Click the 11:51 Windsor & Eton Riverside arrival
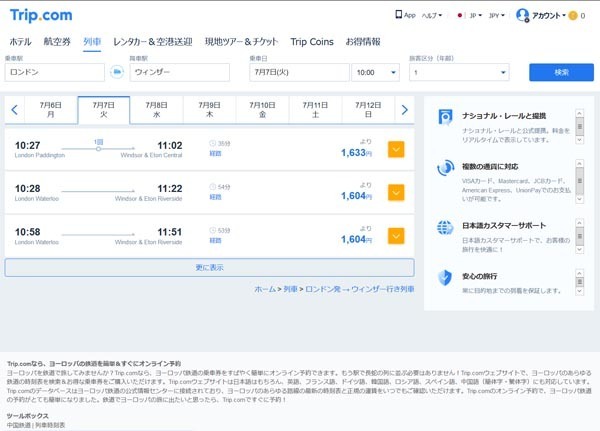This screenshot has height=431, width=600. pos(170,232)
